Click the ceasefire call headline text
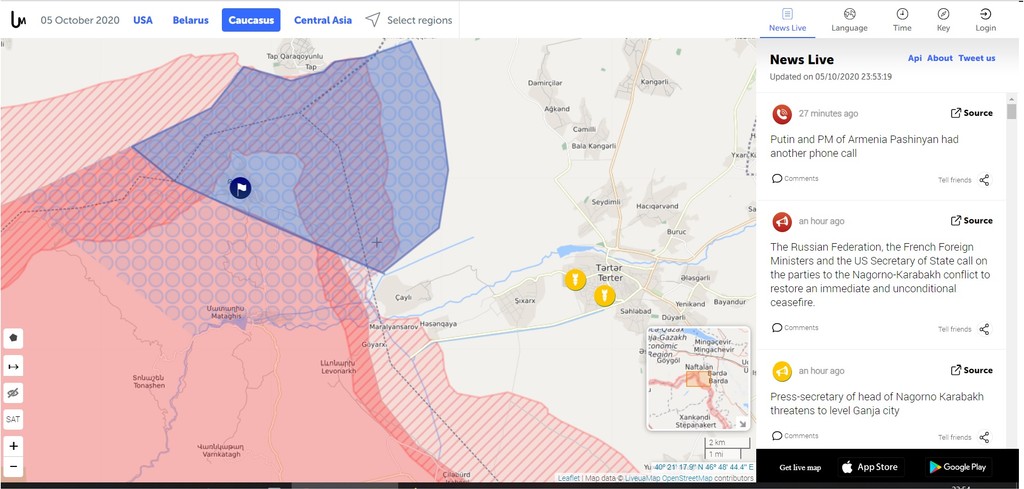The image size is (1024, 489). [x=880, y=275]
